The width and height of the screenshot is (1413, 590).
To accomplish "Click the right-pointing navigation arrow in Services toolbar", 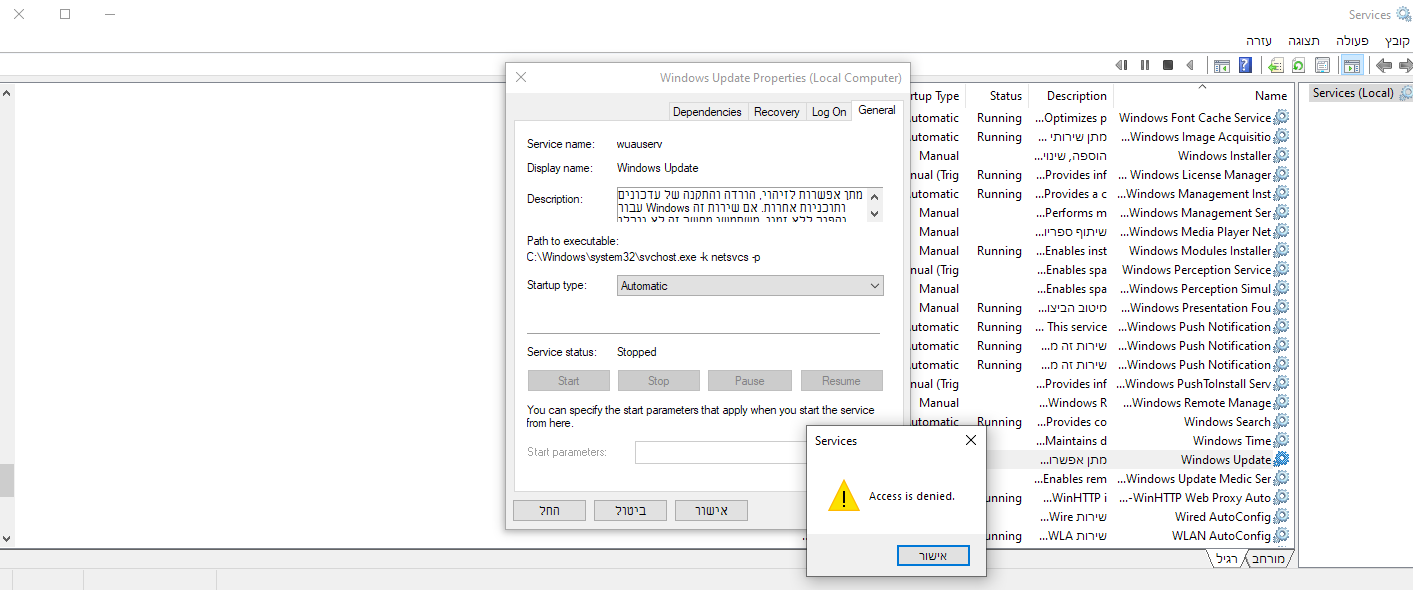I will click(1405, 65).
